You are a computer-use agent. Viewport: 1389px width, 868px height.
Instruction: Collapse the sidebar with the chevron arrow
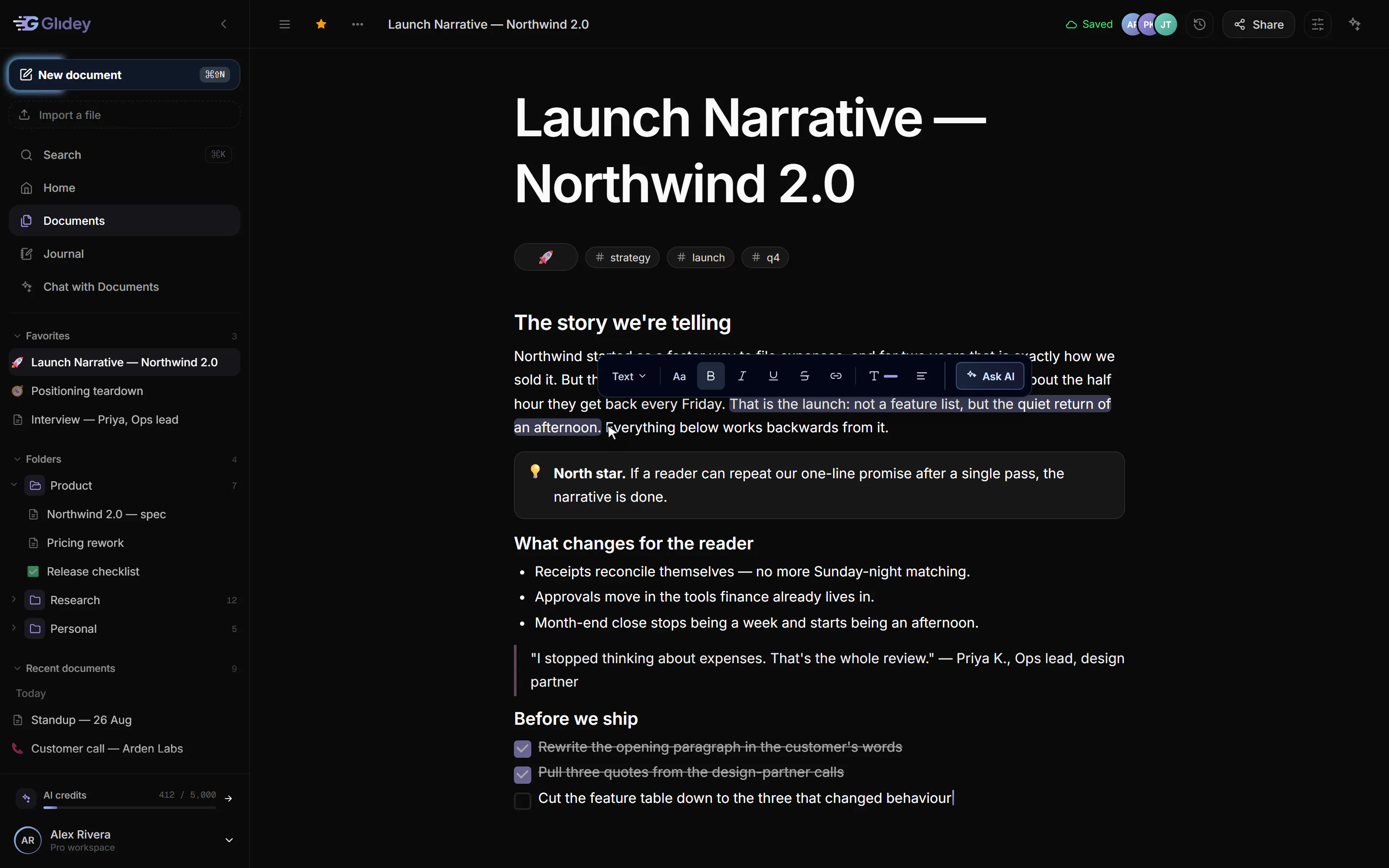(x=224, y=24)
